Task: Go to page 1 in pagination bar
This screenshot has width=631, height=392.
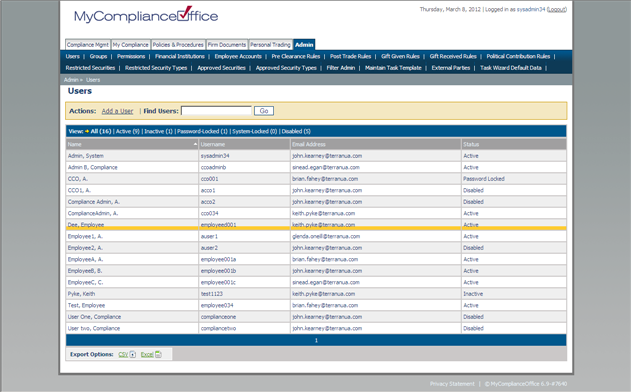Action: [x=316, y=340]
